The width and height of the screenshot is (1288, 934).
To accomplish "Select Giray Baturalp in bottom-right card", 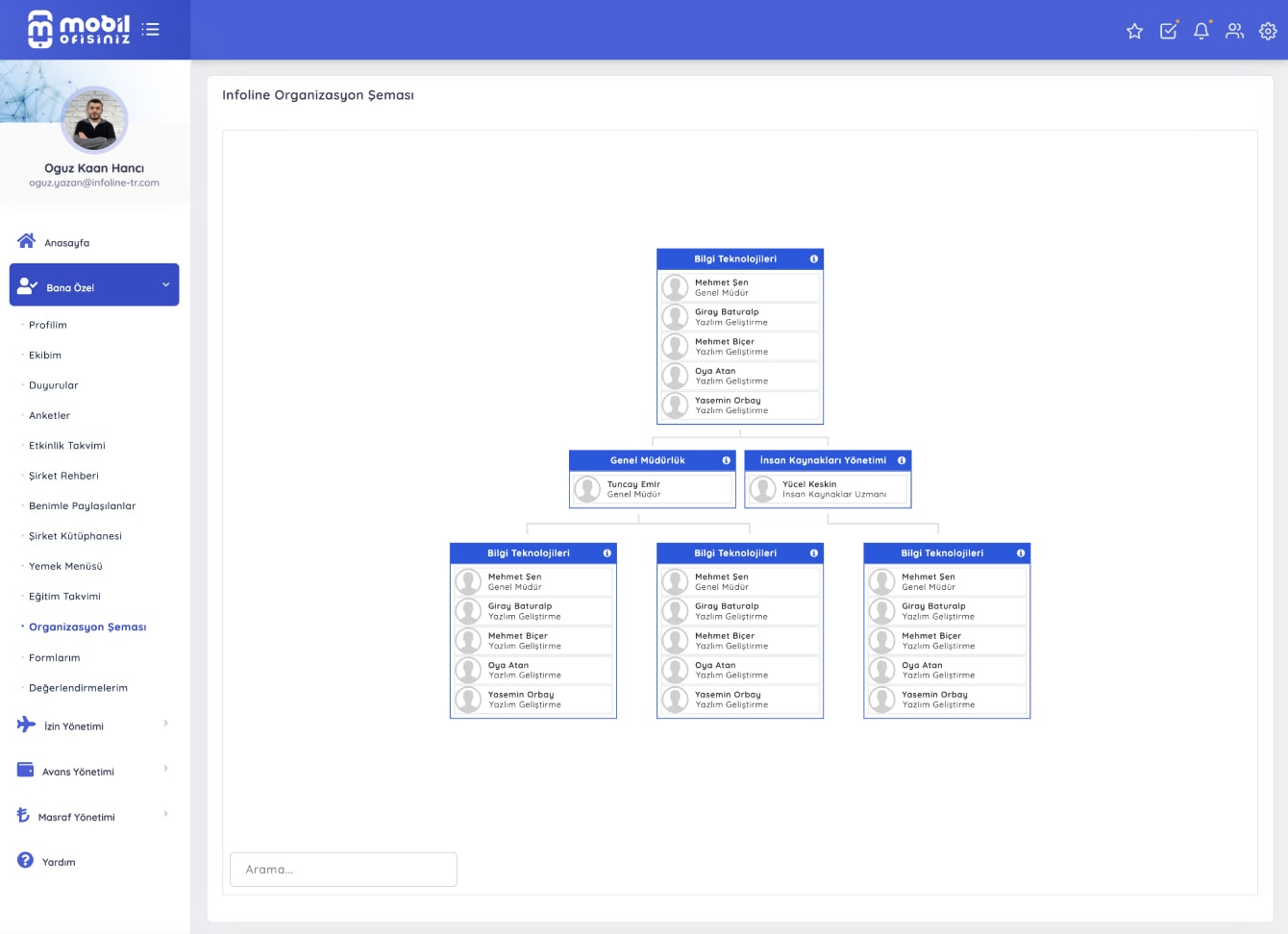I will coord(947,611).
